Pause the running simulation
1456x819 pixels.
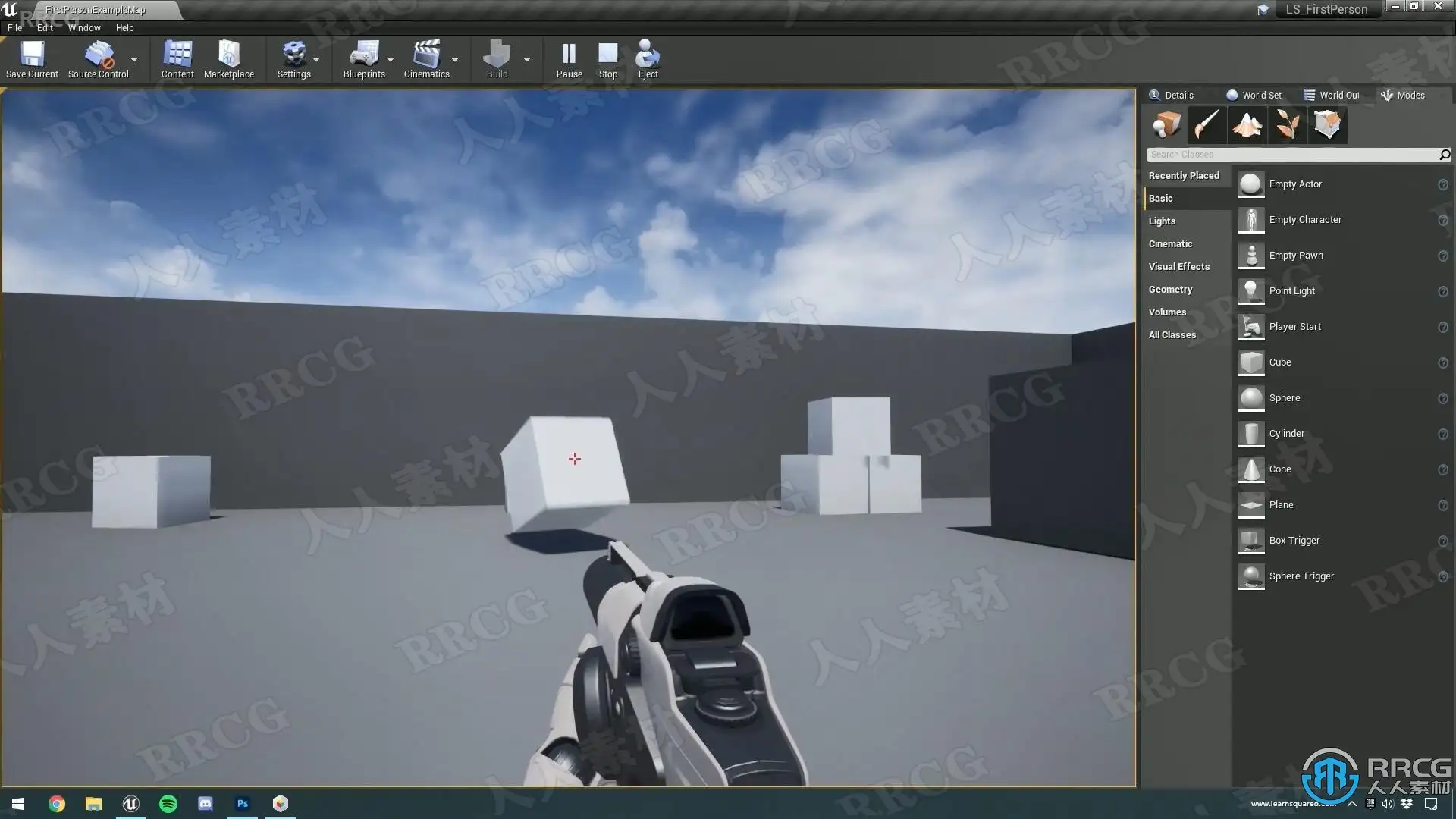coord(569,55)
